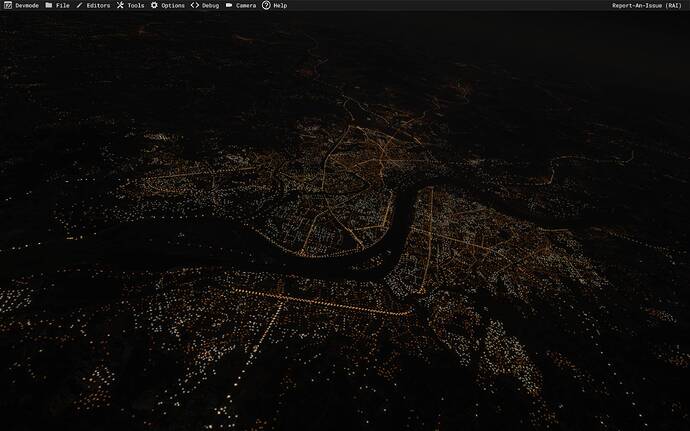Open the Devmode menu
The image size is (690, 431).
click(22, 6)
